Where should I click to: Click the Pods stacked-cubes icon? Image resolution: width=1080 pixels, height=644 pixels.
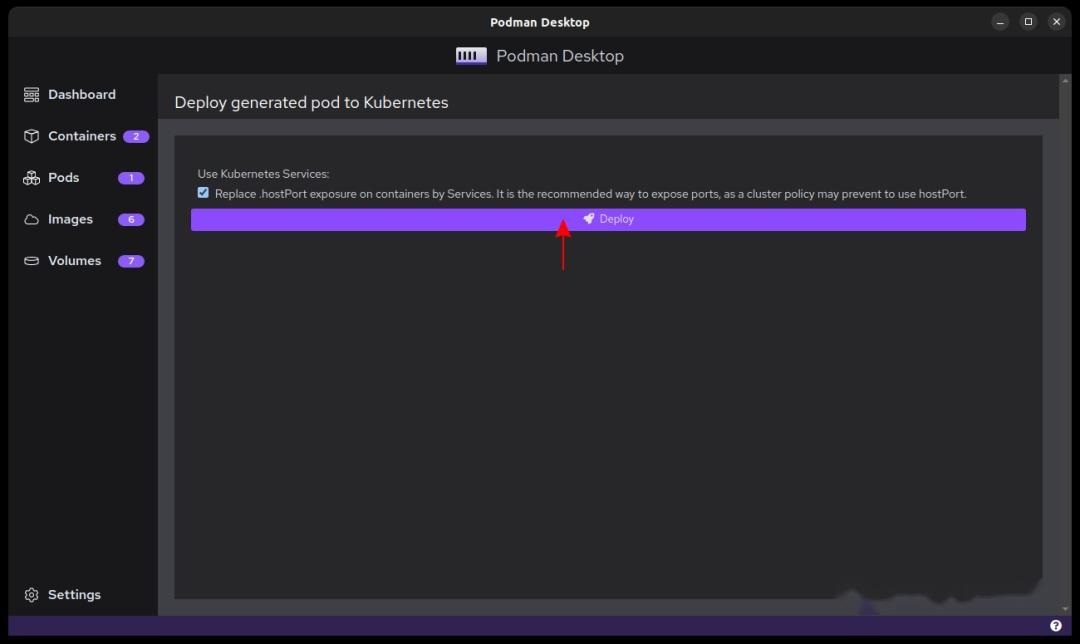[x=31, y=177]
